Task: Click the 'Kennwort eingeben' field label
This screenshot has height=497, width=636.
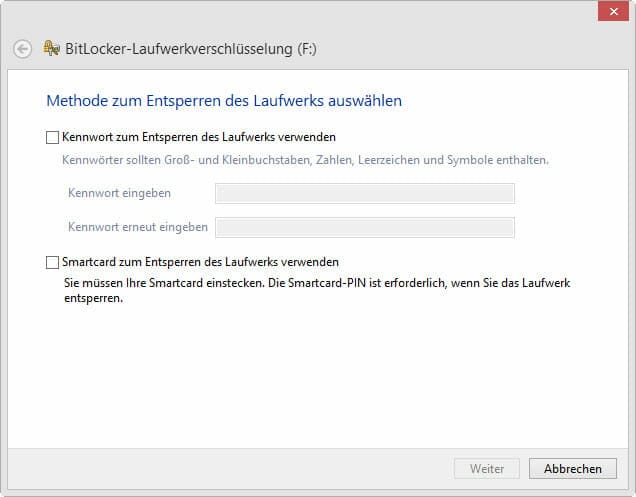Action: (x=119, y=193)
